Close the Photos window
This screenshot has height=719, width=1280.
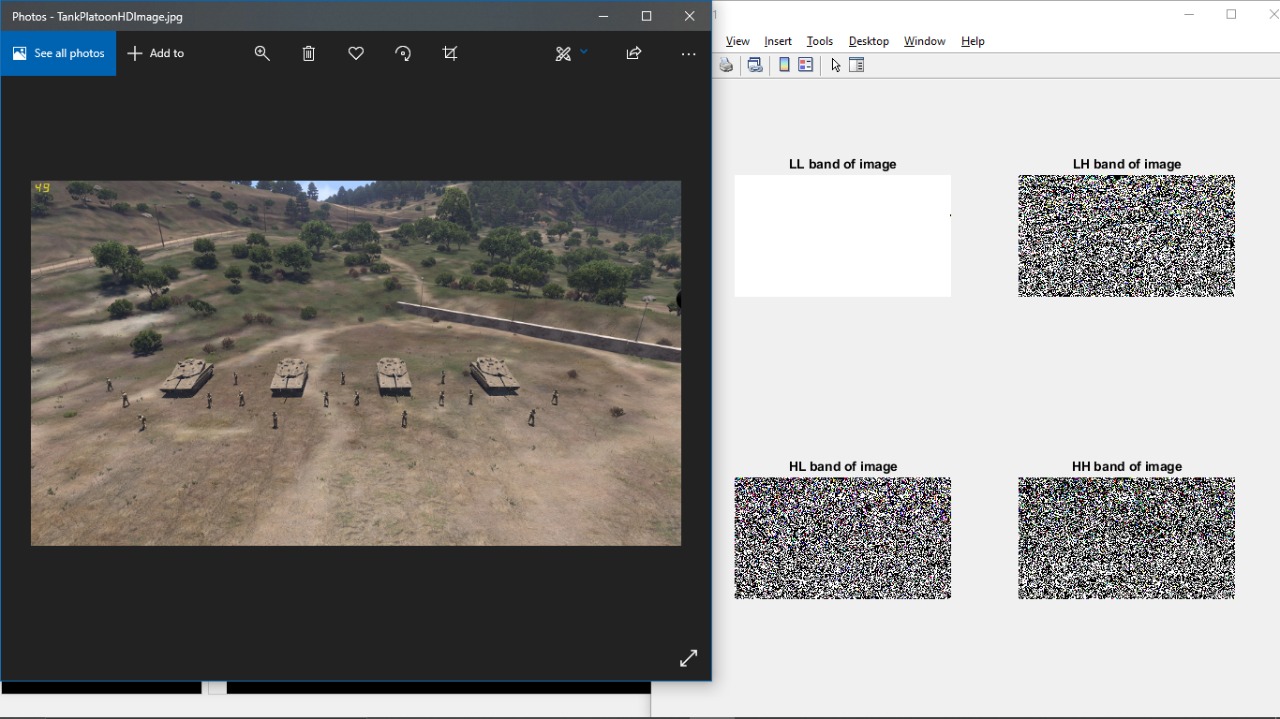click(689, 16)
